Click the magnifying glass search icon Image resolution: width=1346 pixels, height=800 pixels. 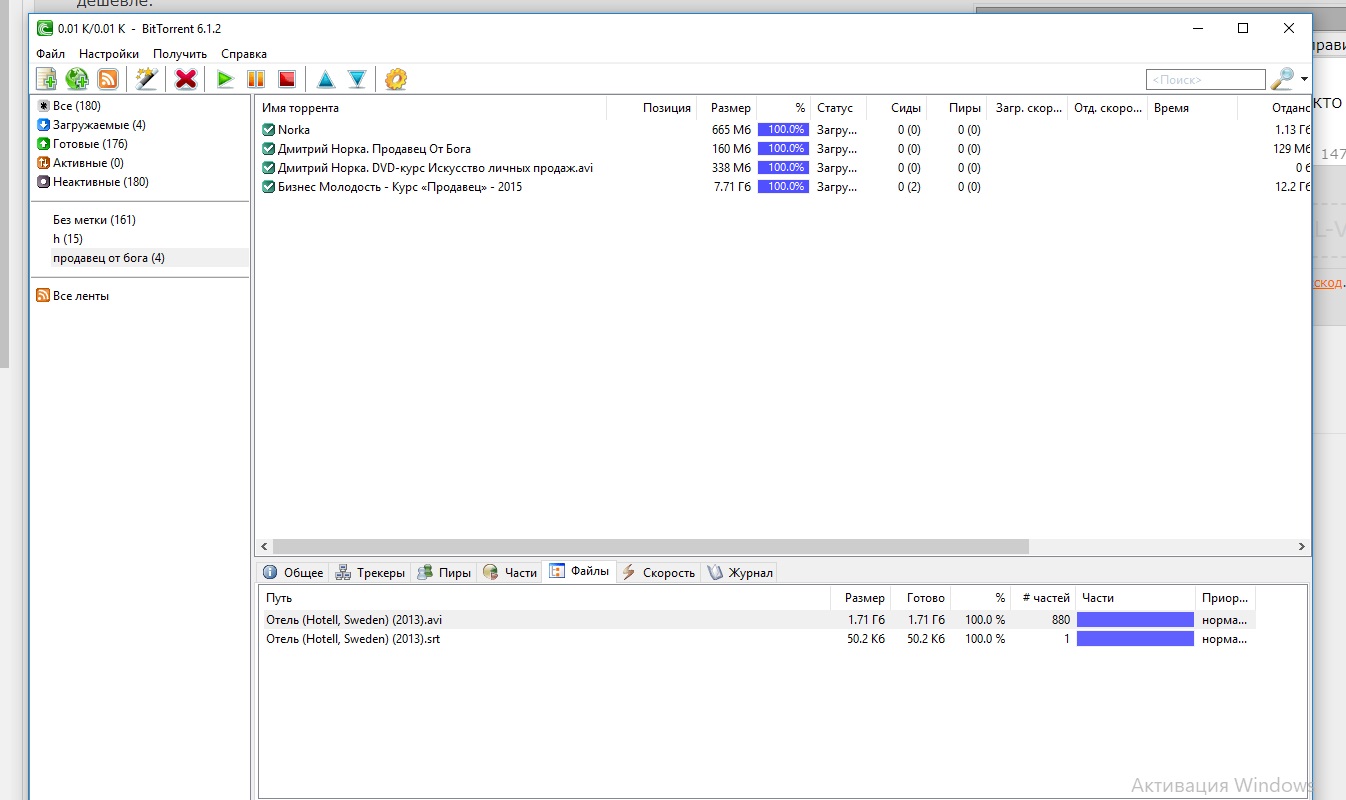tap(1281, 79)
